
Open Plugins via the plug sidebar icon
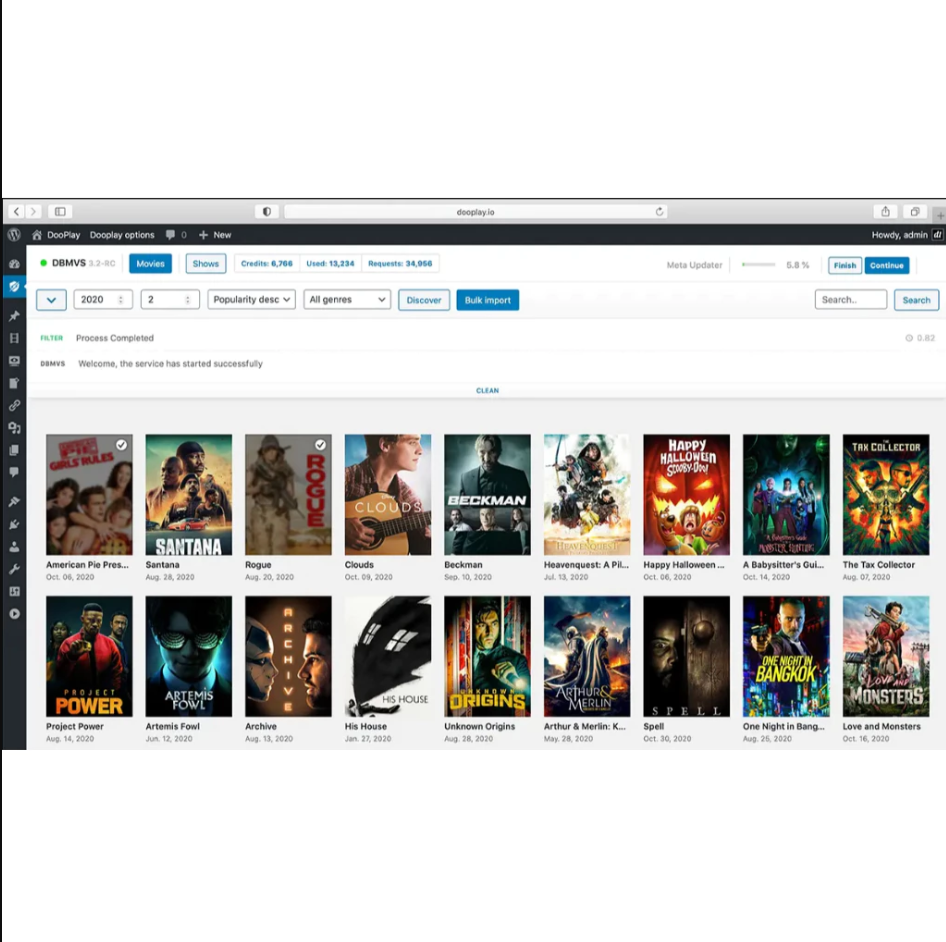14,524
